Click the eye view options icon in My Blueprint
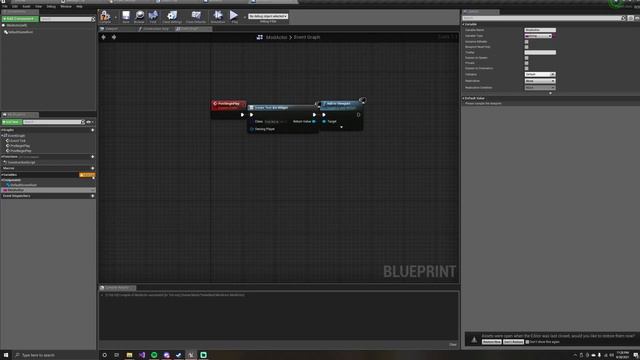The width and height of the screenshot is (640, 360). tap(89, 122)
